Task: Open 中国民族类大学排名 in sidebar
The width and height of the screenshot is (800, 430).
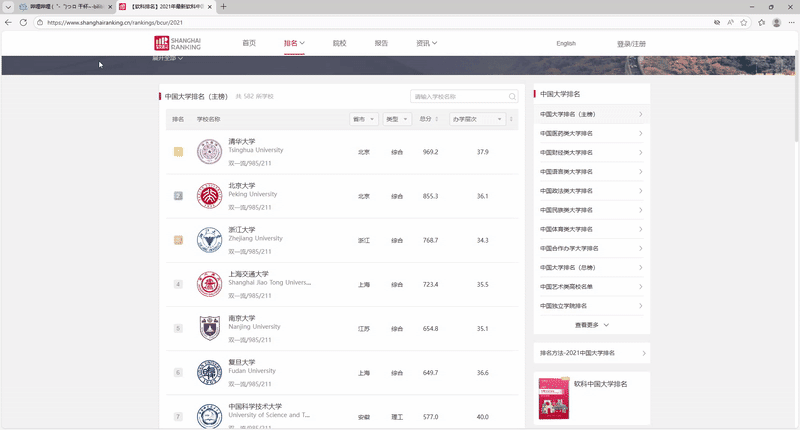Action: pyautogui.click(x=591, y=210)
